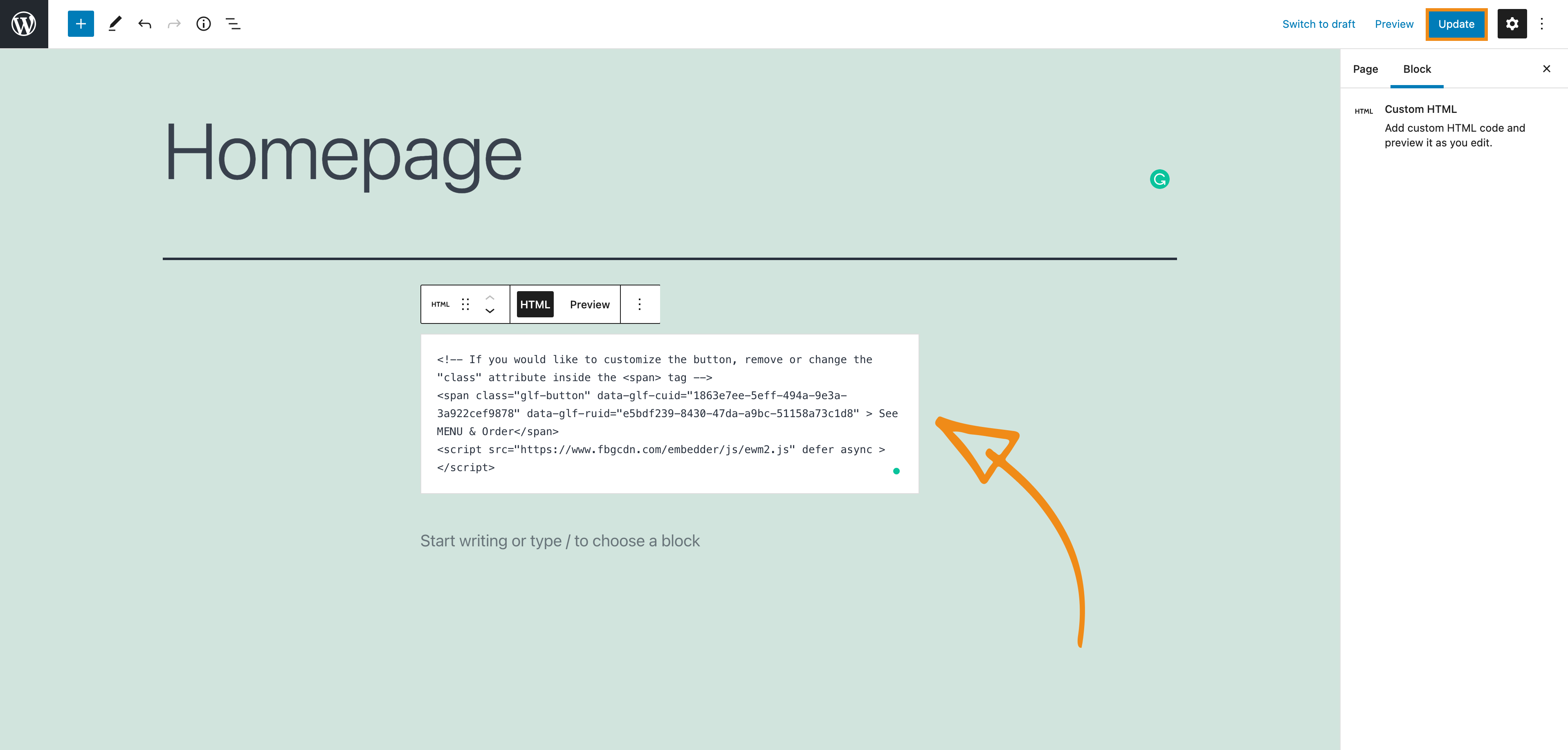
Task: Move block up with chevron
Action: tap(490, 297)
